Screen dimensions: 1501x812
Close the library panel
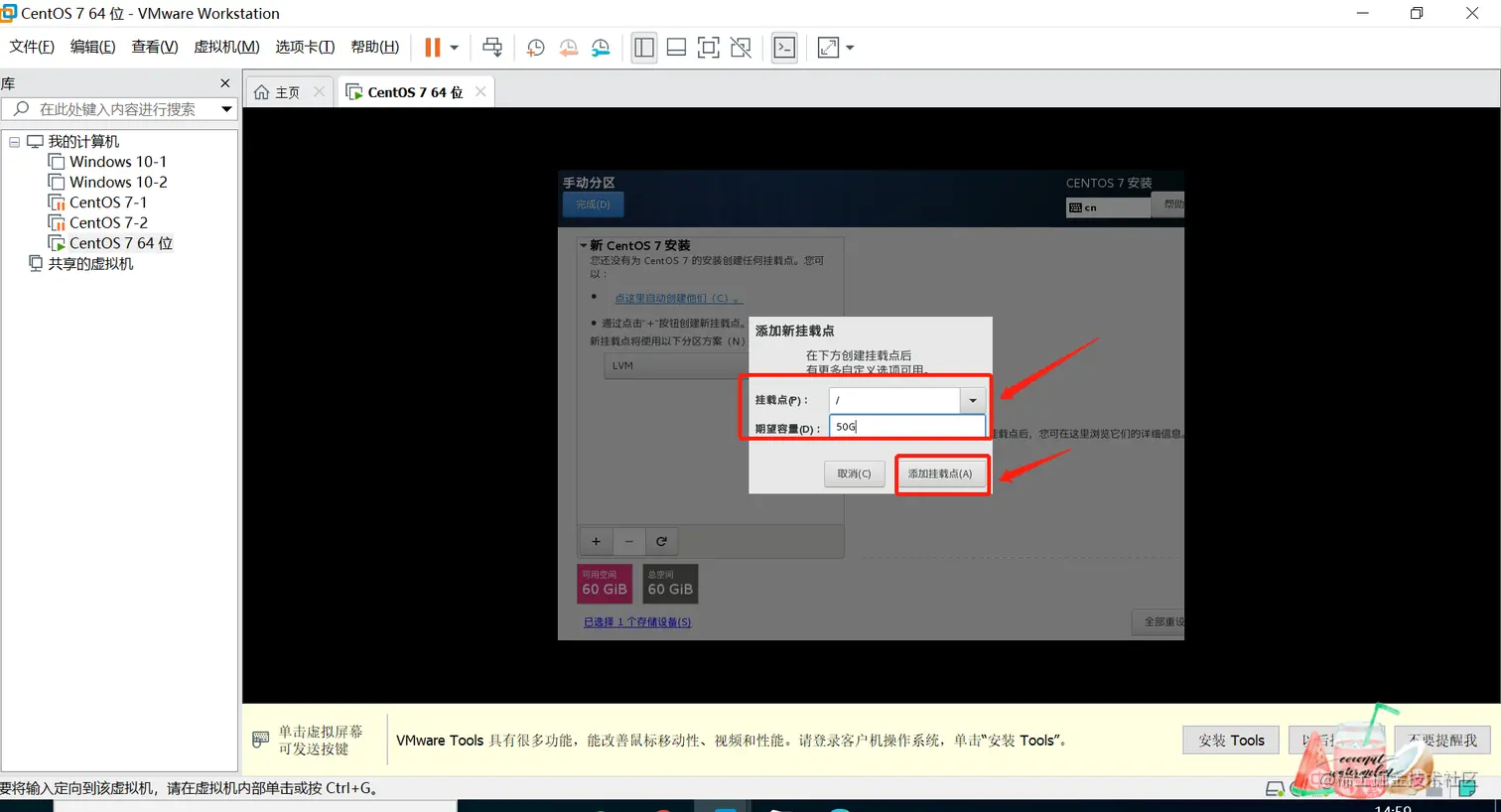coord(225,83)
